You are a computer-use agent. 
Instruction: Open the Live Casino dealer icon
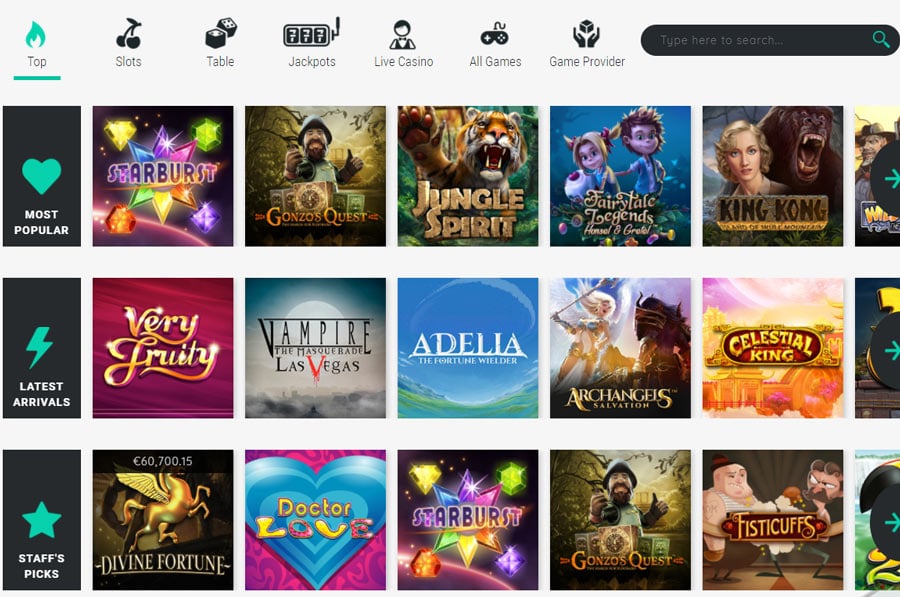tap(402, 34)
